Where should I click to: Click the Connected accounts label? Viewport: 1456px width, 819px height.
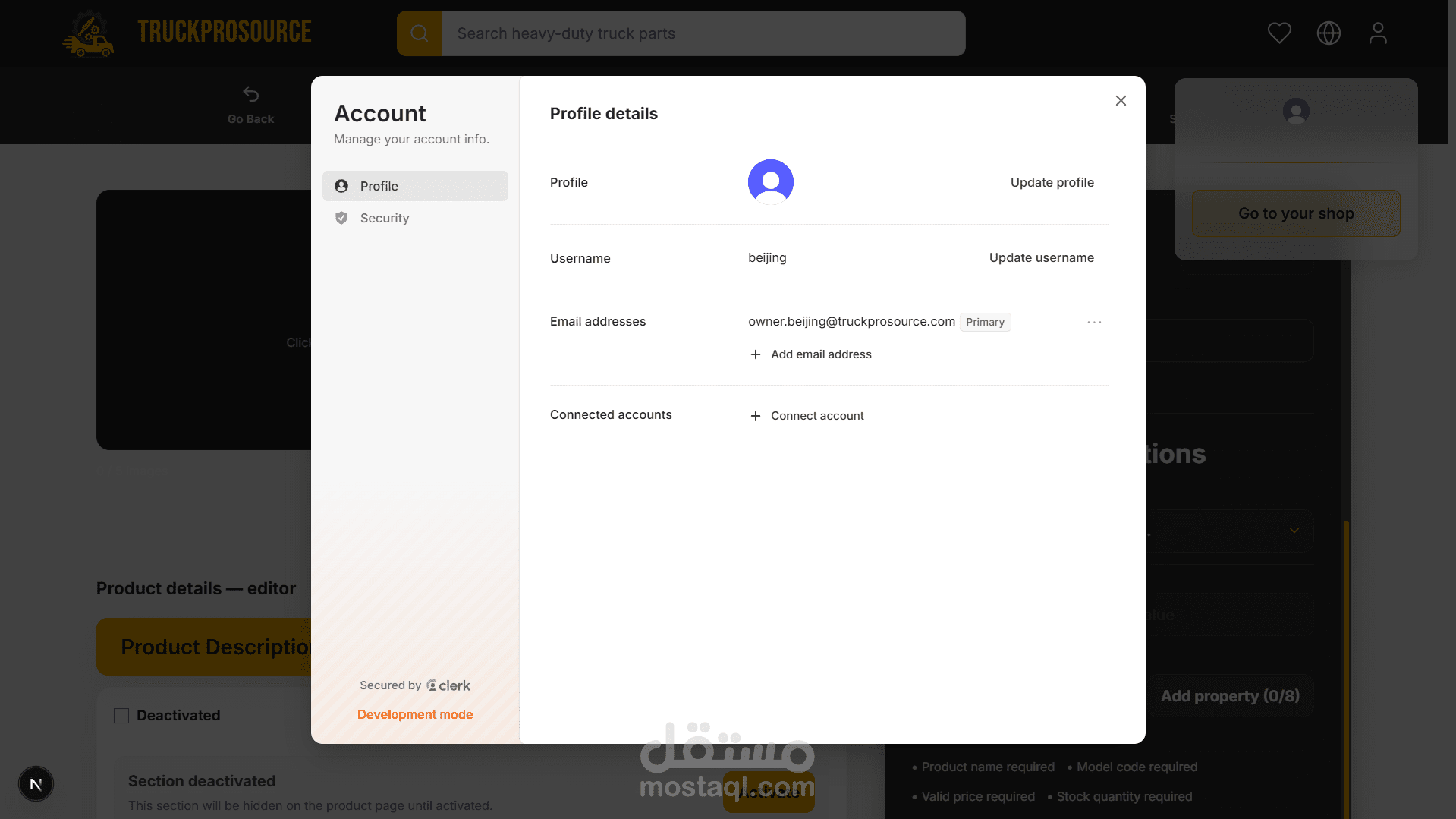611,414
